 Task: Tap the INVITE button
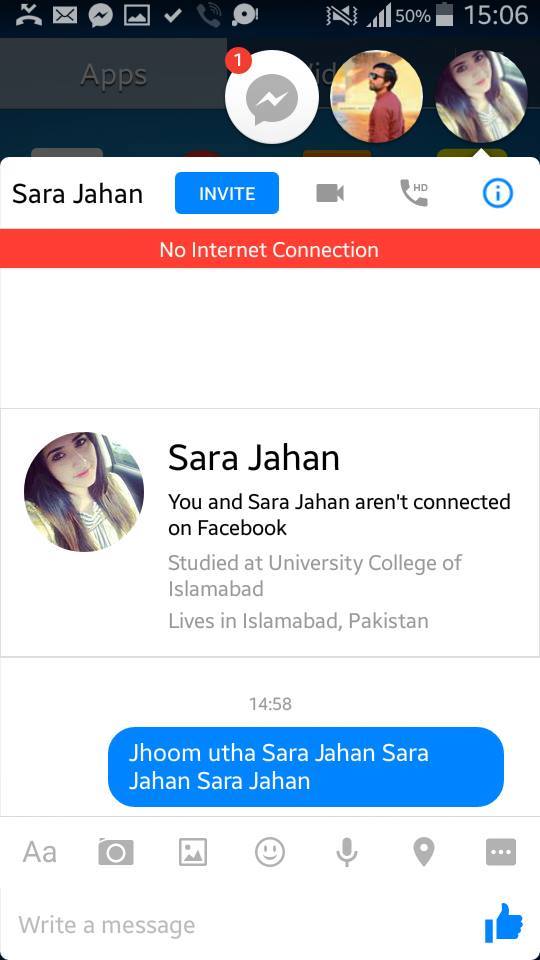[227, 193]
